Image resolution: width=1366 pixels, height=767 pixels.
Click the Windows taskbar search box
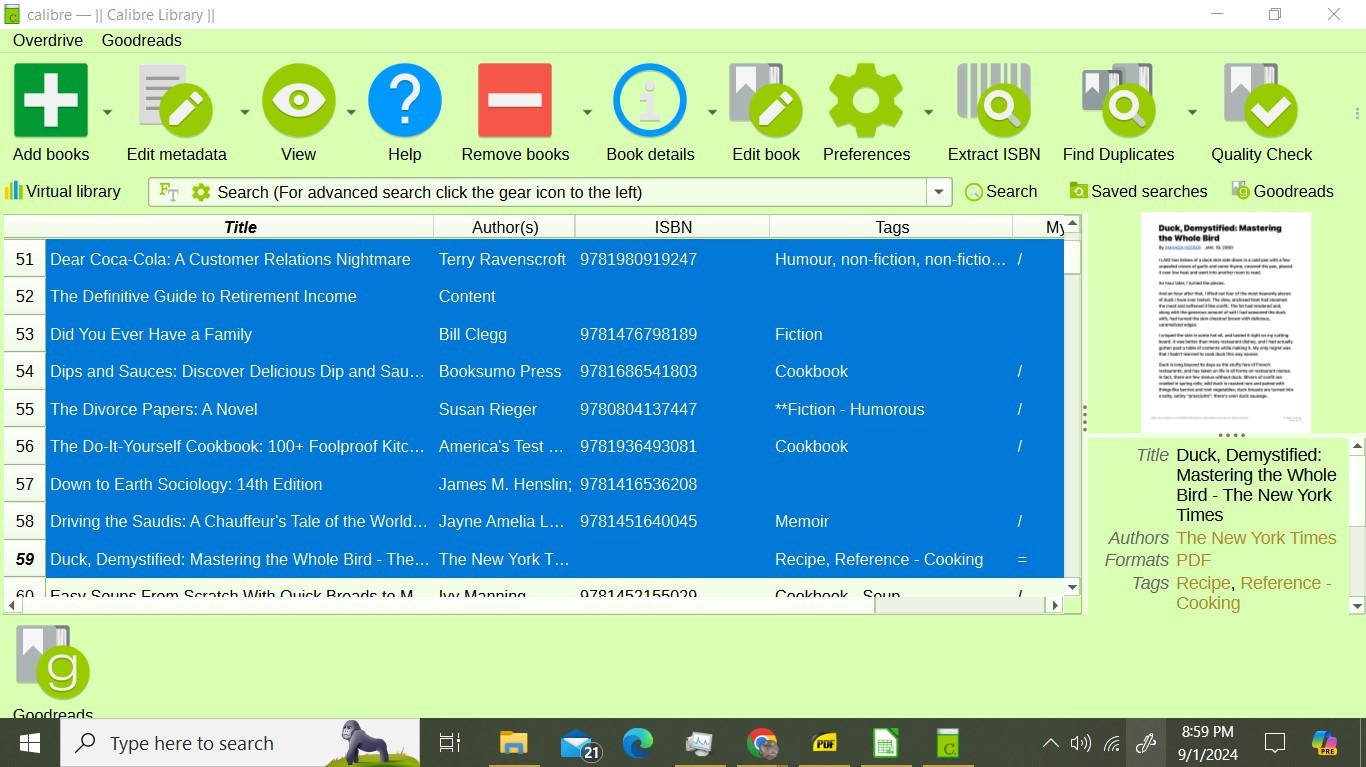[x=240, y=743]
